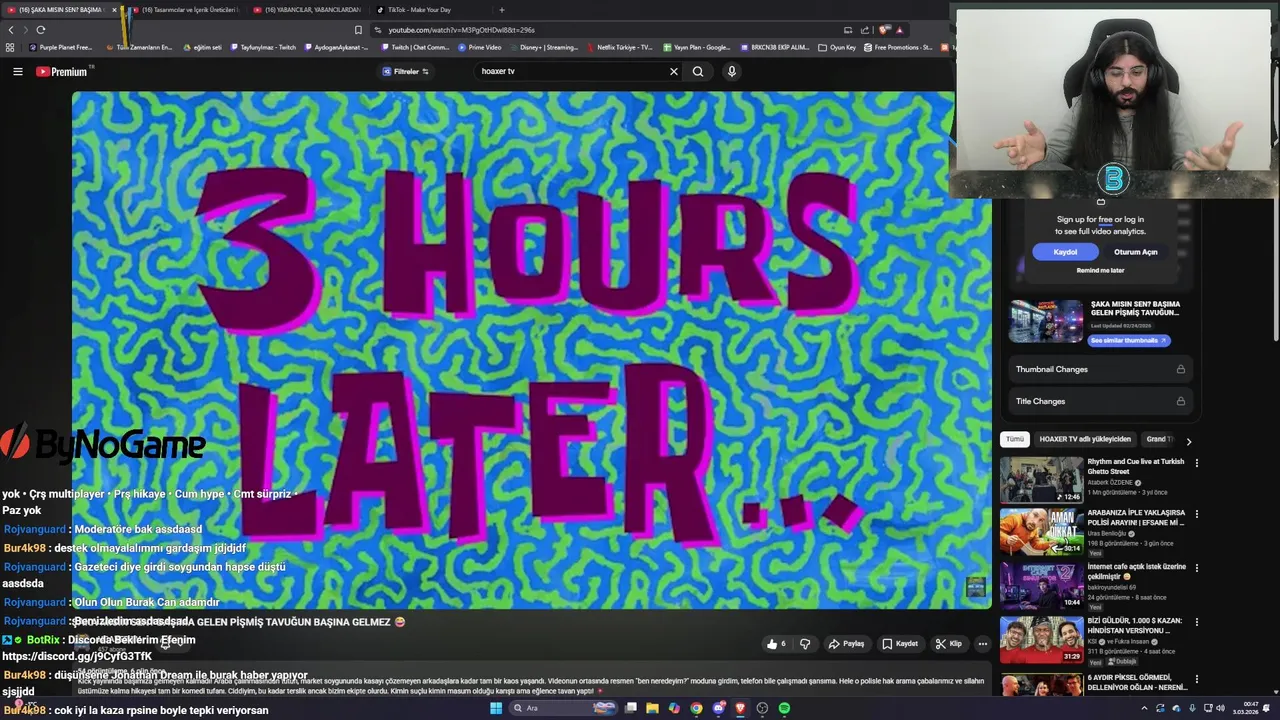1280x720 pixels.
Task: Toggle video miniplayer icon at corner
Action: tap(975, 587)
